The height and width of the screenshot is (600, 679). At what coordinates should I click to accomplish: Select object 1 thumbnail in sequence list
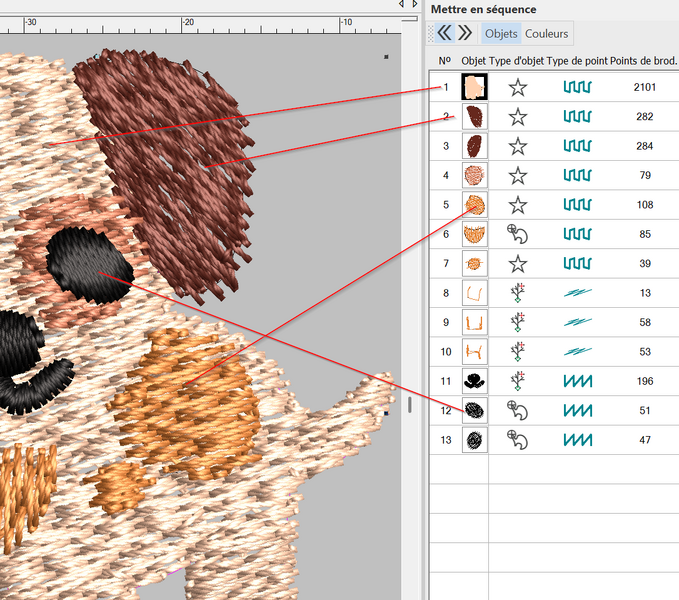coord(474,88)
